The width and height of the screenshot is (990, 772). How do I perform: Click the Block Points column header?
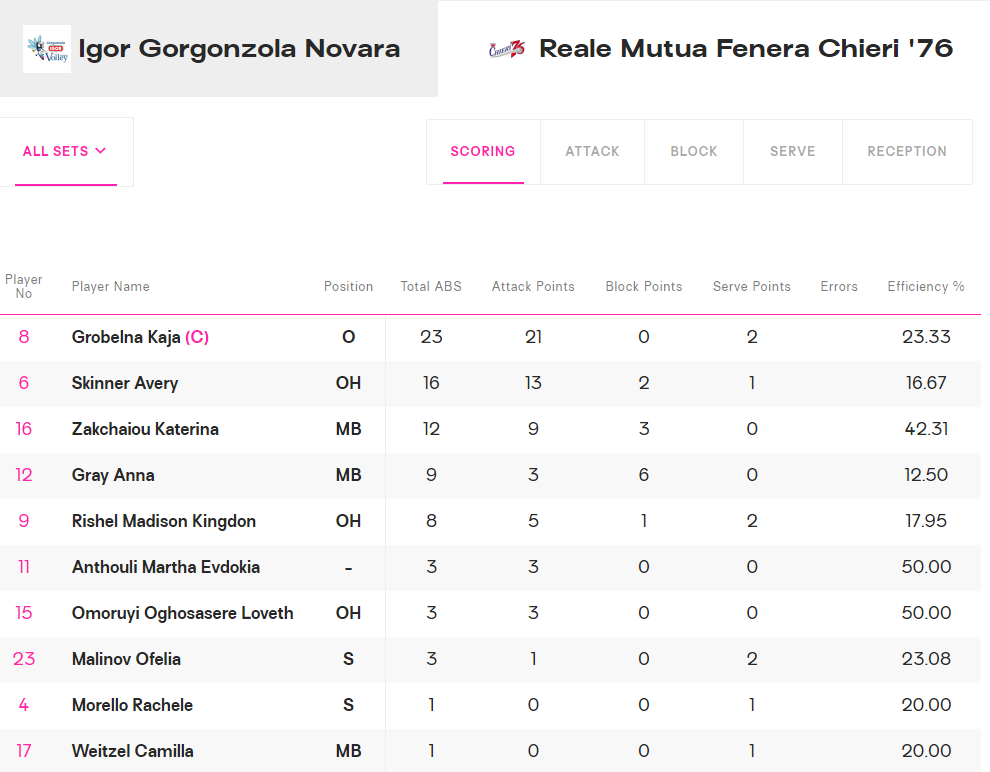(x=644, y=287)
